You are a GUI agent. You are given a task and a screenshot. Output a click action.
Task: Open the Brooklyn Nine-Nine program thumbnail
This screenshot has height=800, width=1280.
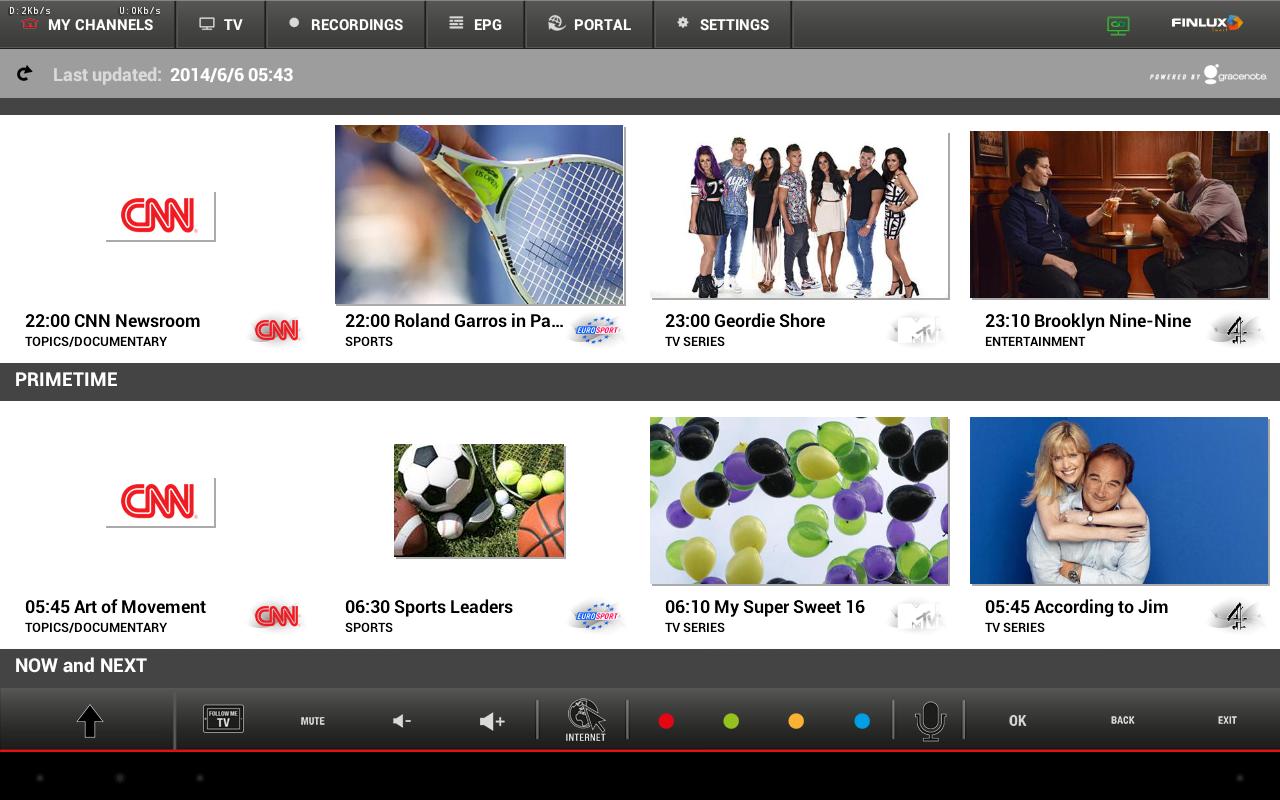(x=1119, y=215)
